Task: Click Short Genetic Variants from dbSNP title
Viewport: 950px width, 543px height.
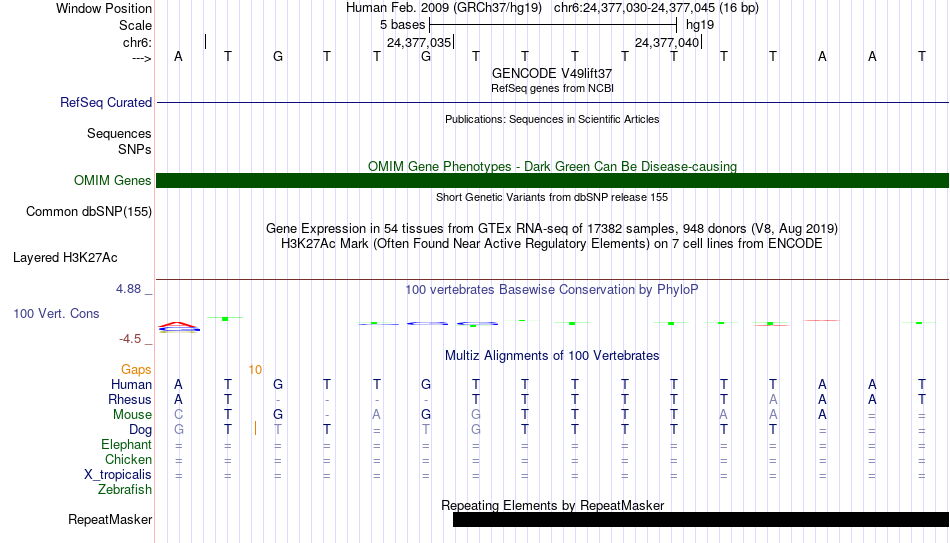Action: (x=552, y=198)
